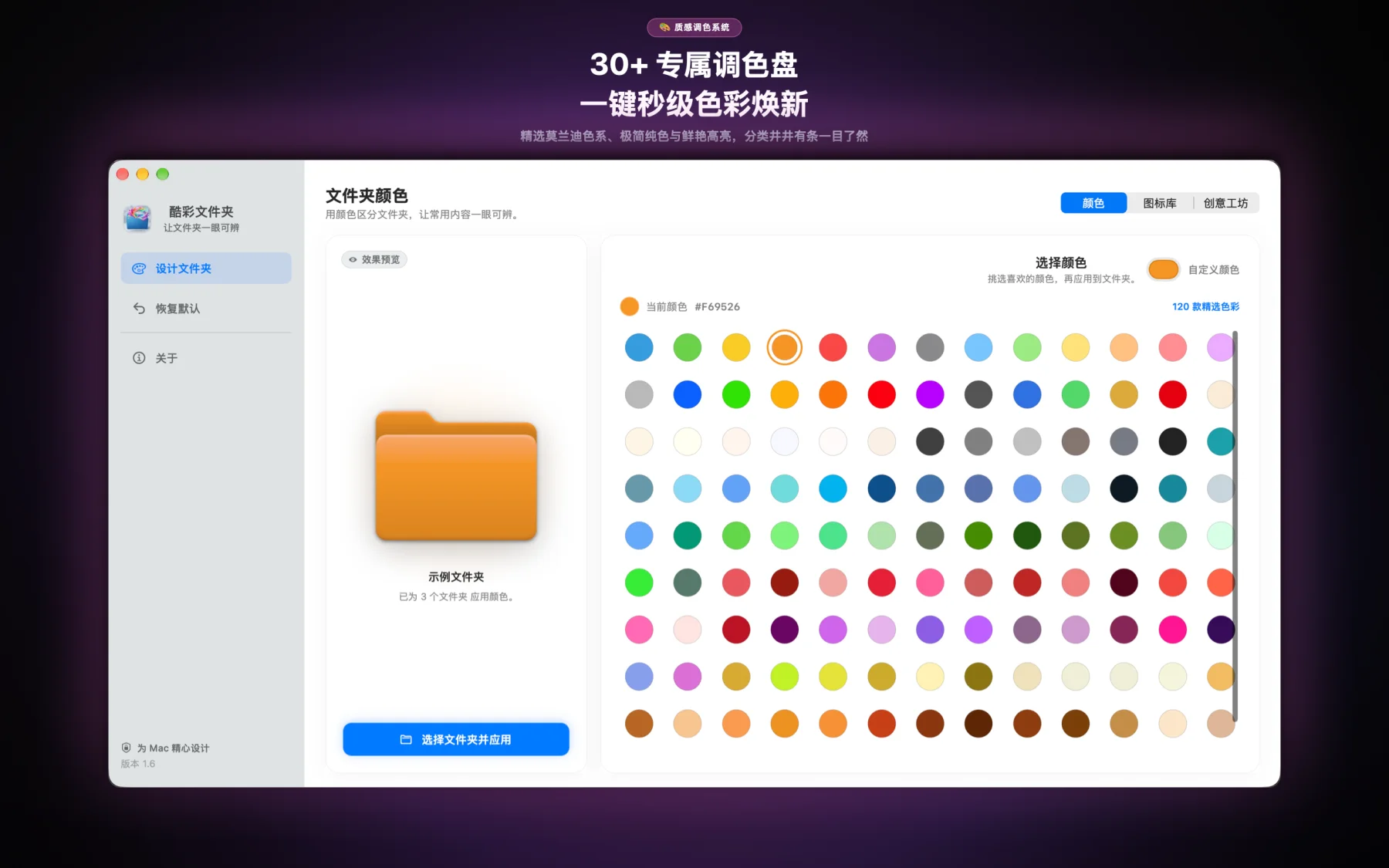
Task: Click the info icon beside 关于
Action: pyautogui.click(x=139, y=358)
